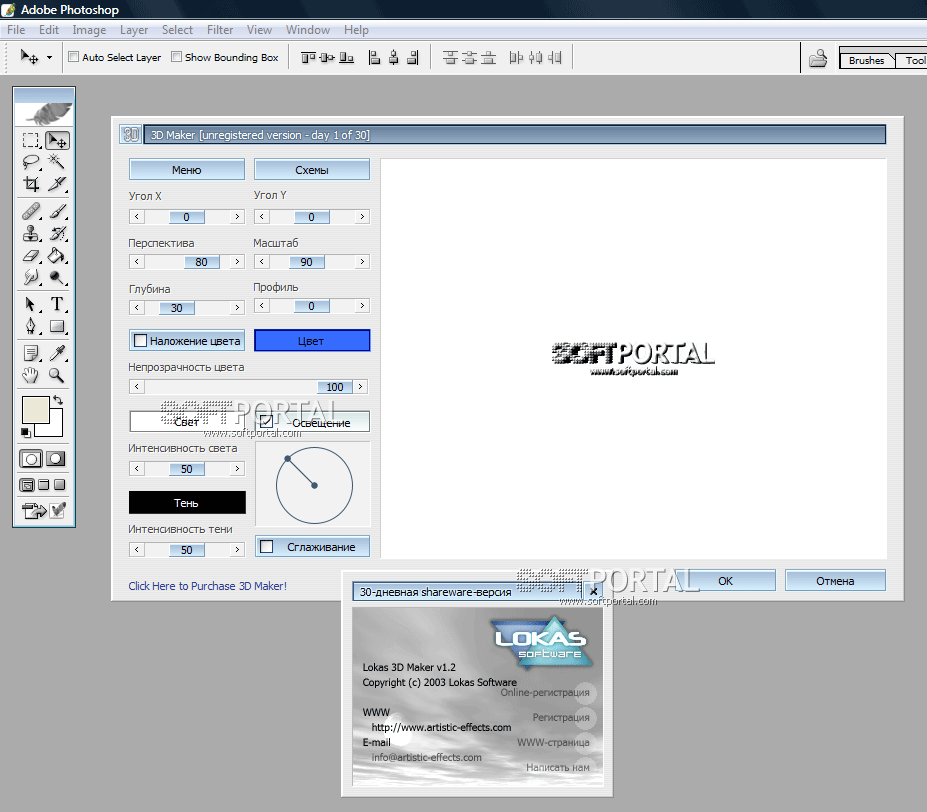Cancel with the Отмена button
The image size is (927, 812).
(x=835, y=581)
